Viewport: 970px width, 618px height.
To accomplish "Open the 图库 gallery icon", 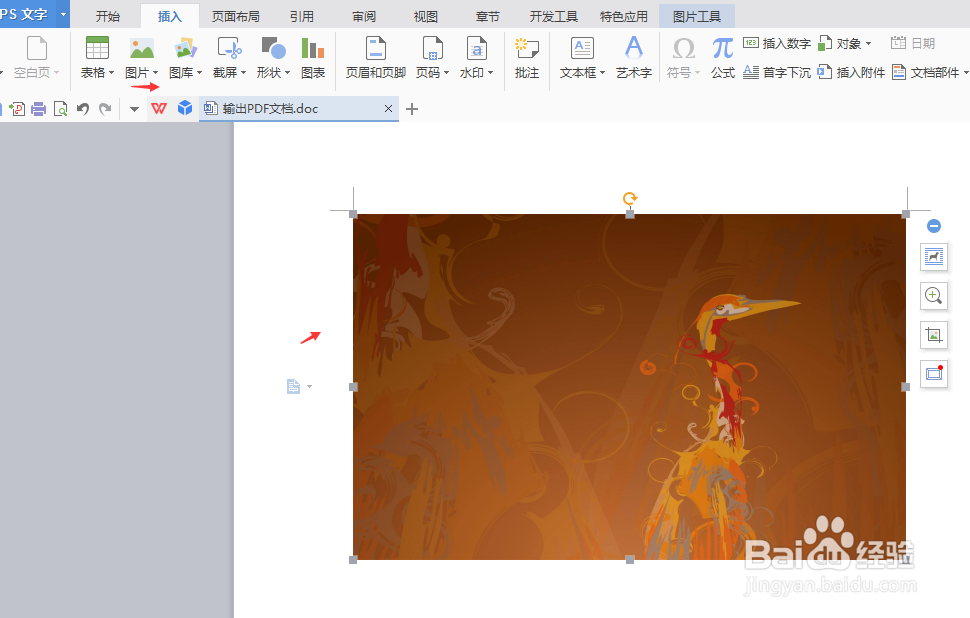I will click(x=186, y=48).
